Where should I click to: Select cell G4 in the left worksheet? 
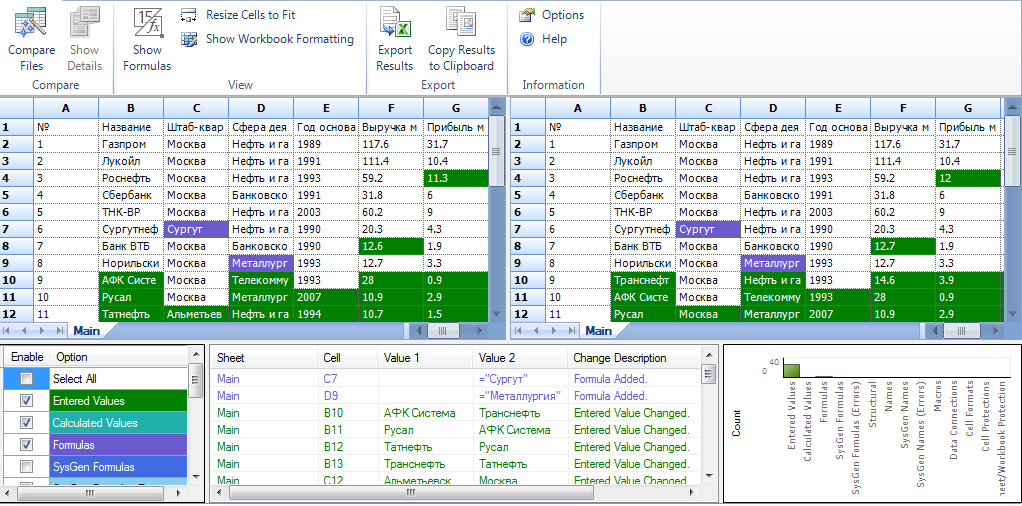455,178
